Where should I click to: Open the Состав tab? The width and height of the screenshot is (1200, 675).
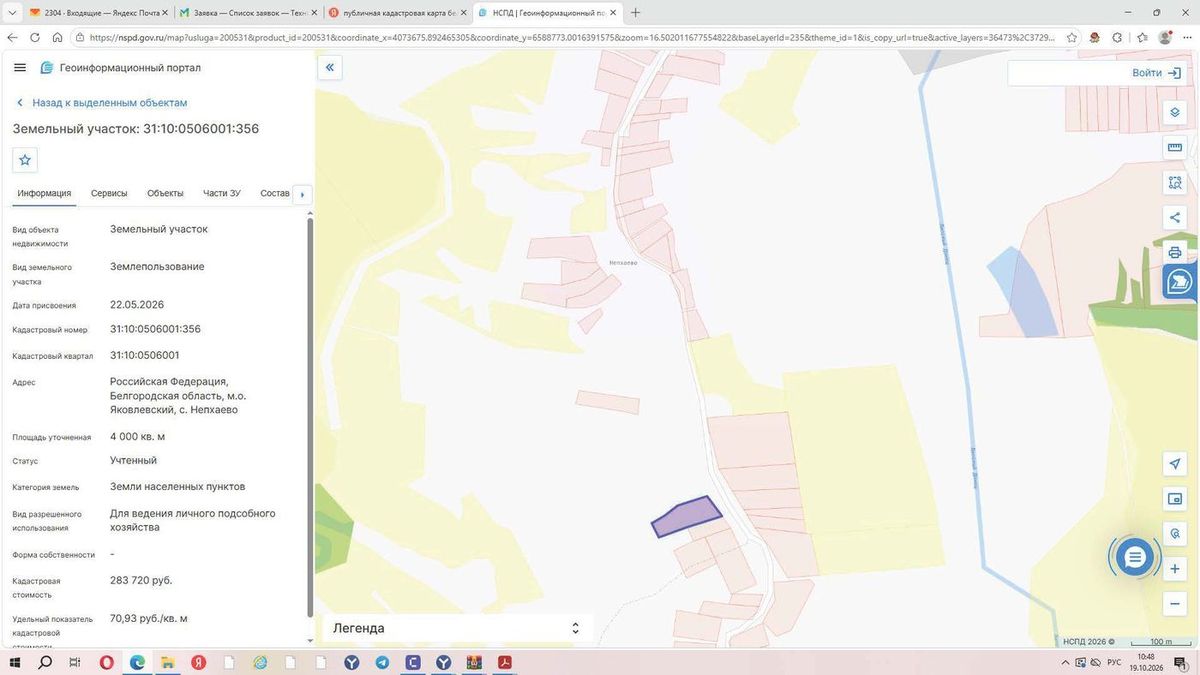click(x=275, y=193)
